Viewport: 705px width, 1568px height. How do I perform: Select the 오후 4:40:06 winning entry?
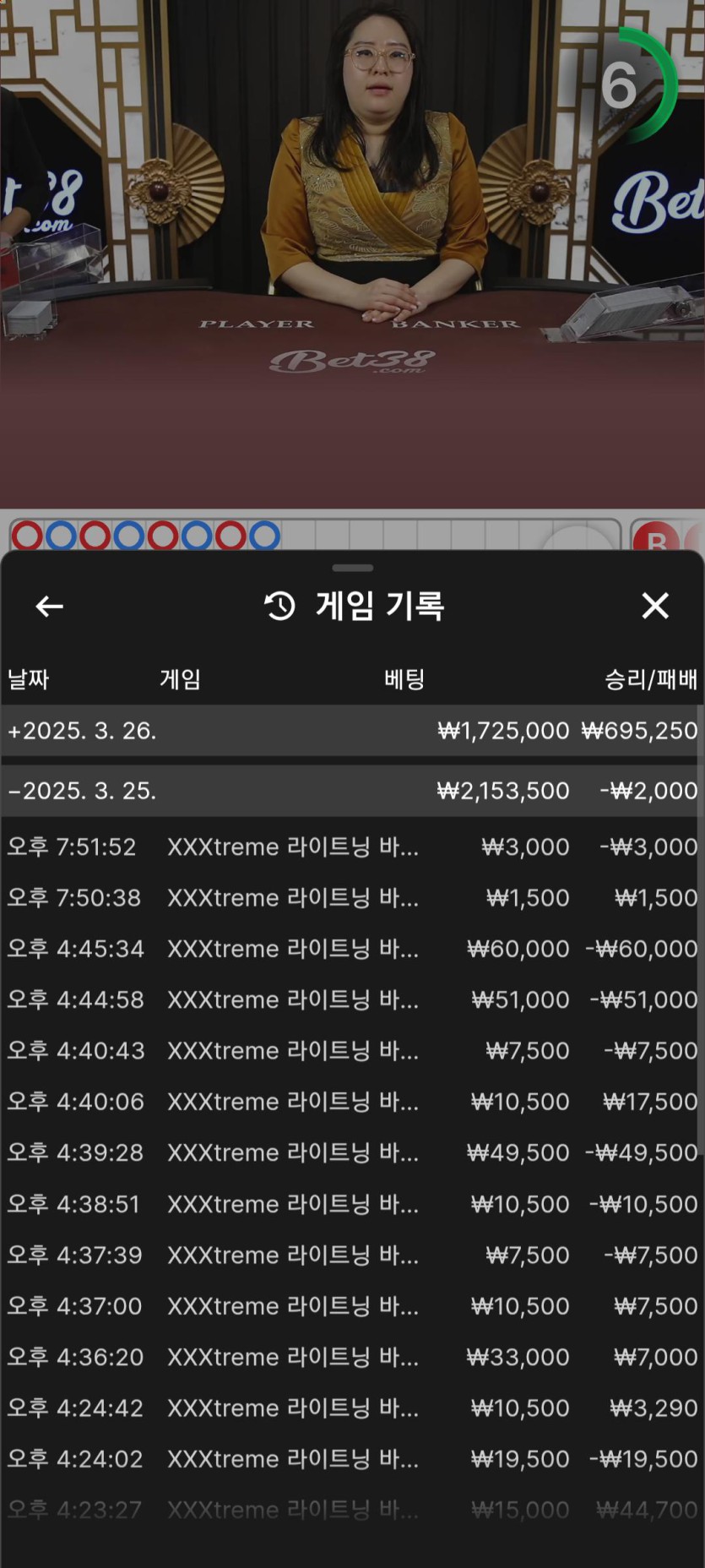tap(352, 1102)
